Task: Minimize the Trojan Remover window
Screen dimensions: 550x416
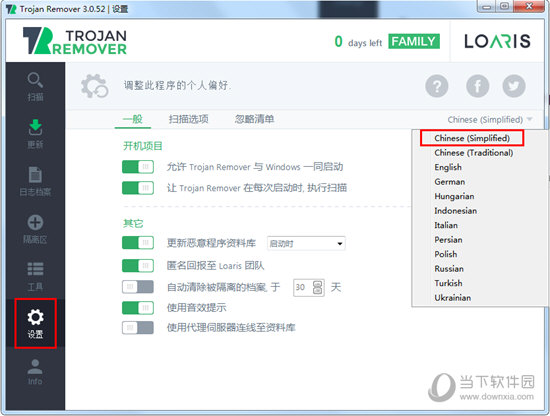Action: click(486, 6)
